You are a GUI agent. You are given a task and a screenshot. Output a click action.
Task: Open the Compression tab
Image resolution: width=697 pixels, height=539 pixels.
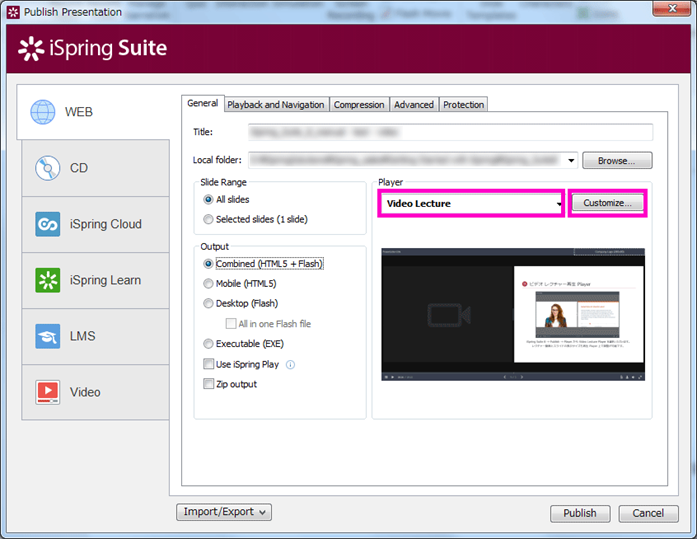[x=359, y=105]
